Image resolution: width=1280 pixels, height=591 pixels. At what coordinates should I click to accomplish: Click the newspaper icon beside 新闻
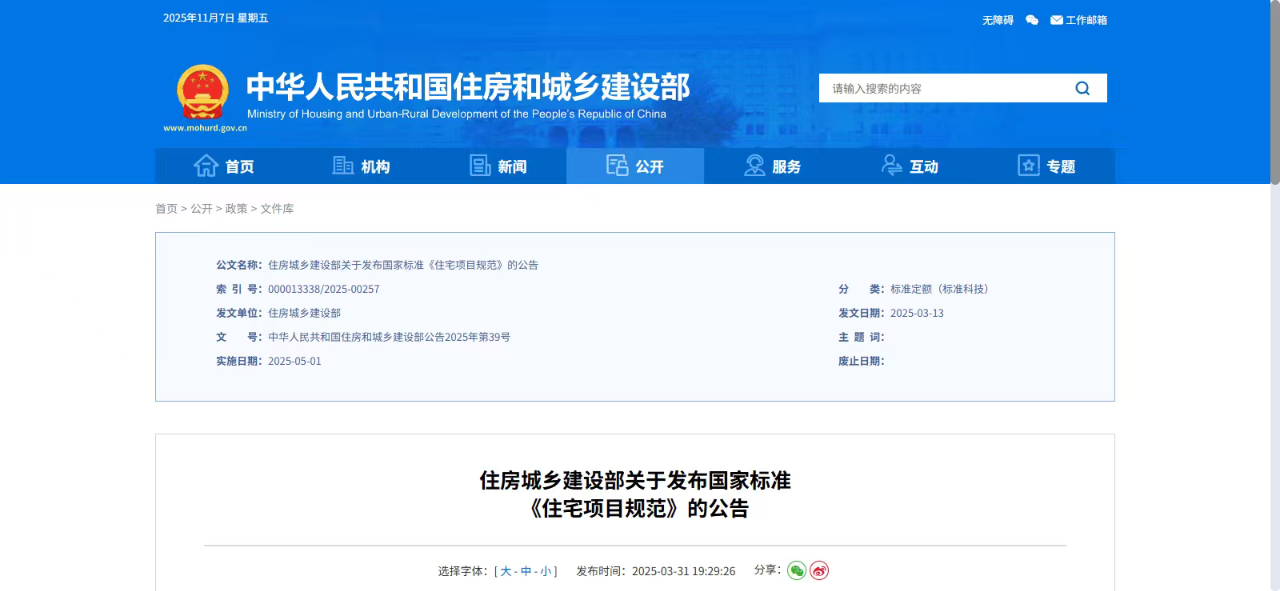pos(480,166)
